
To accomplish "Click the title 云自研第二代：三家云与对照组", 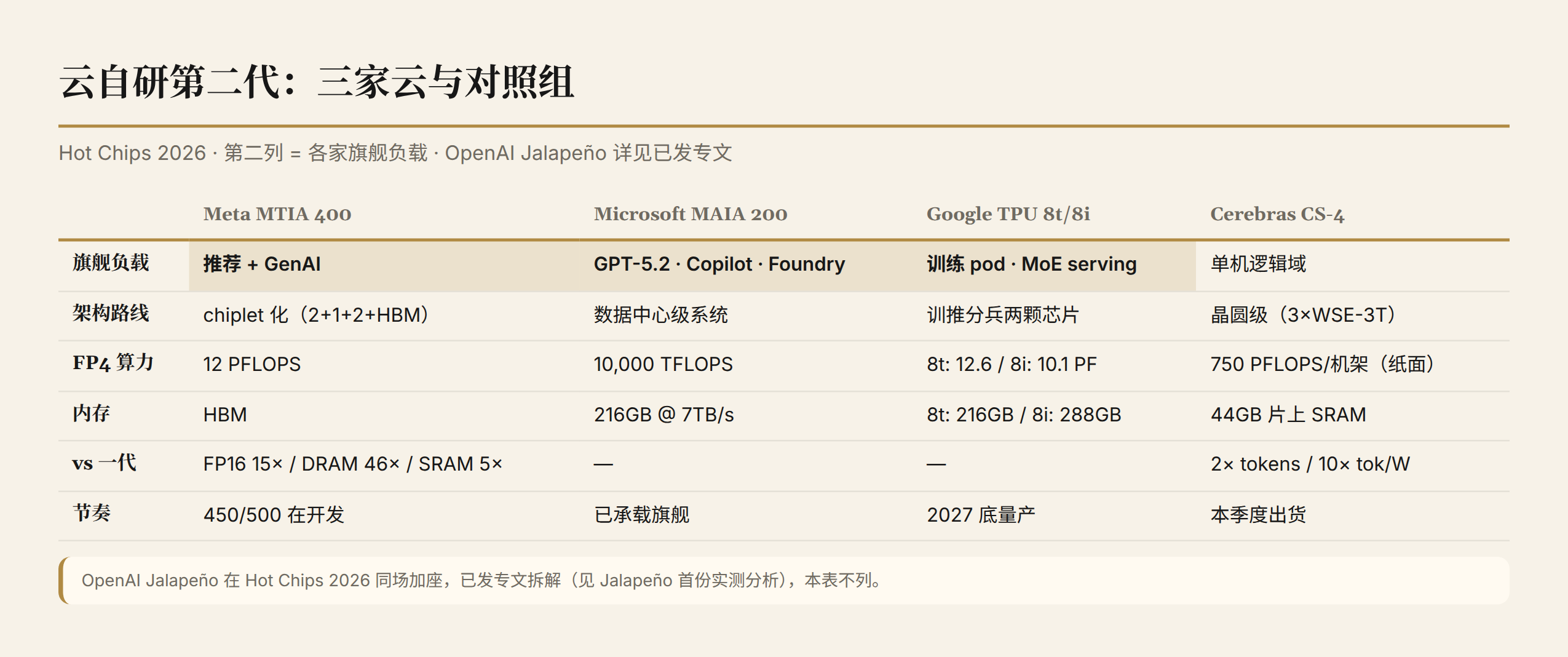I will pos(317,82).
